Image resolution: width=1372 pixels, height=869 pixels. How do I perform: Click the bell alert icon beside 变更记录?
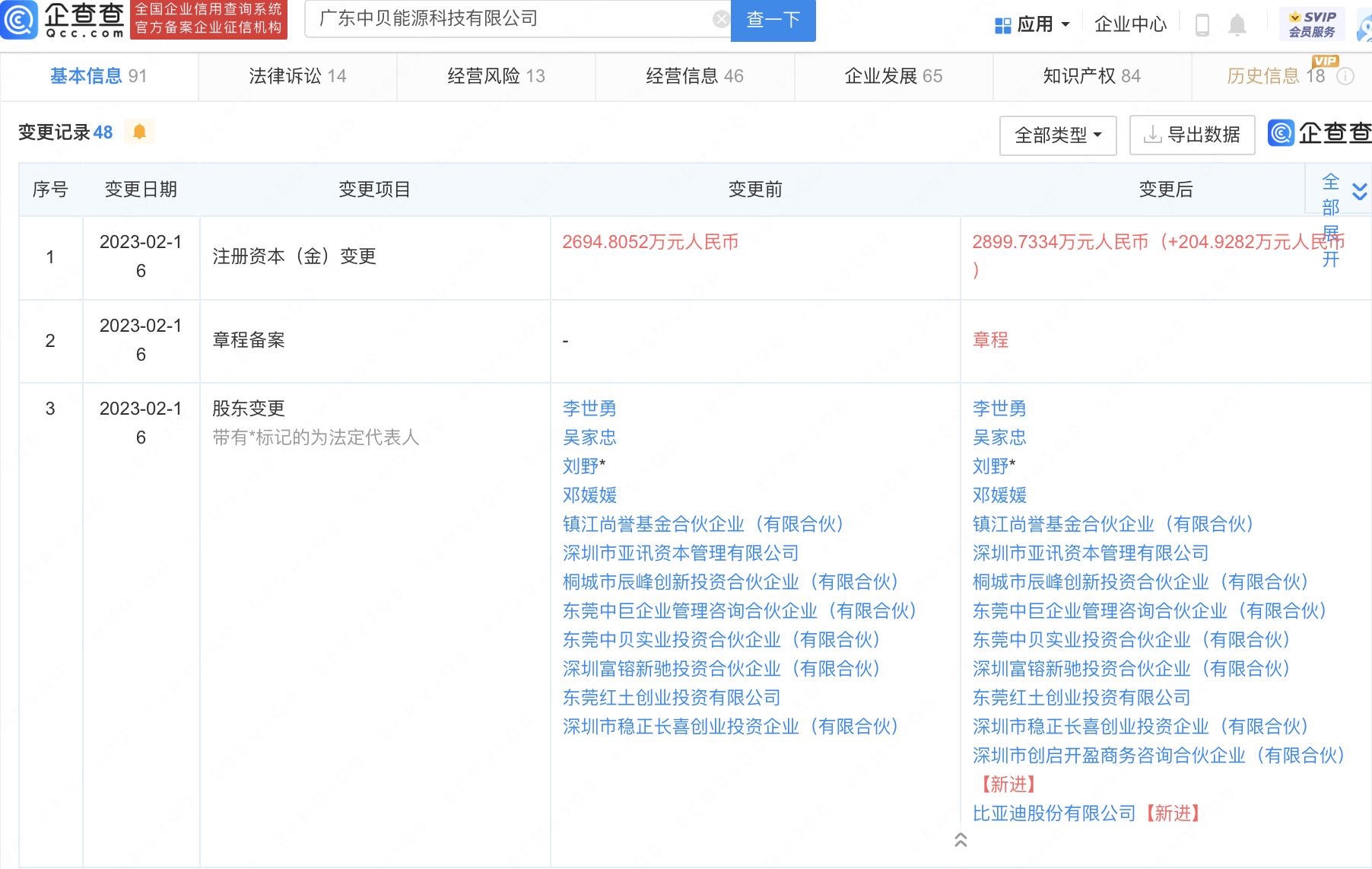139,132
